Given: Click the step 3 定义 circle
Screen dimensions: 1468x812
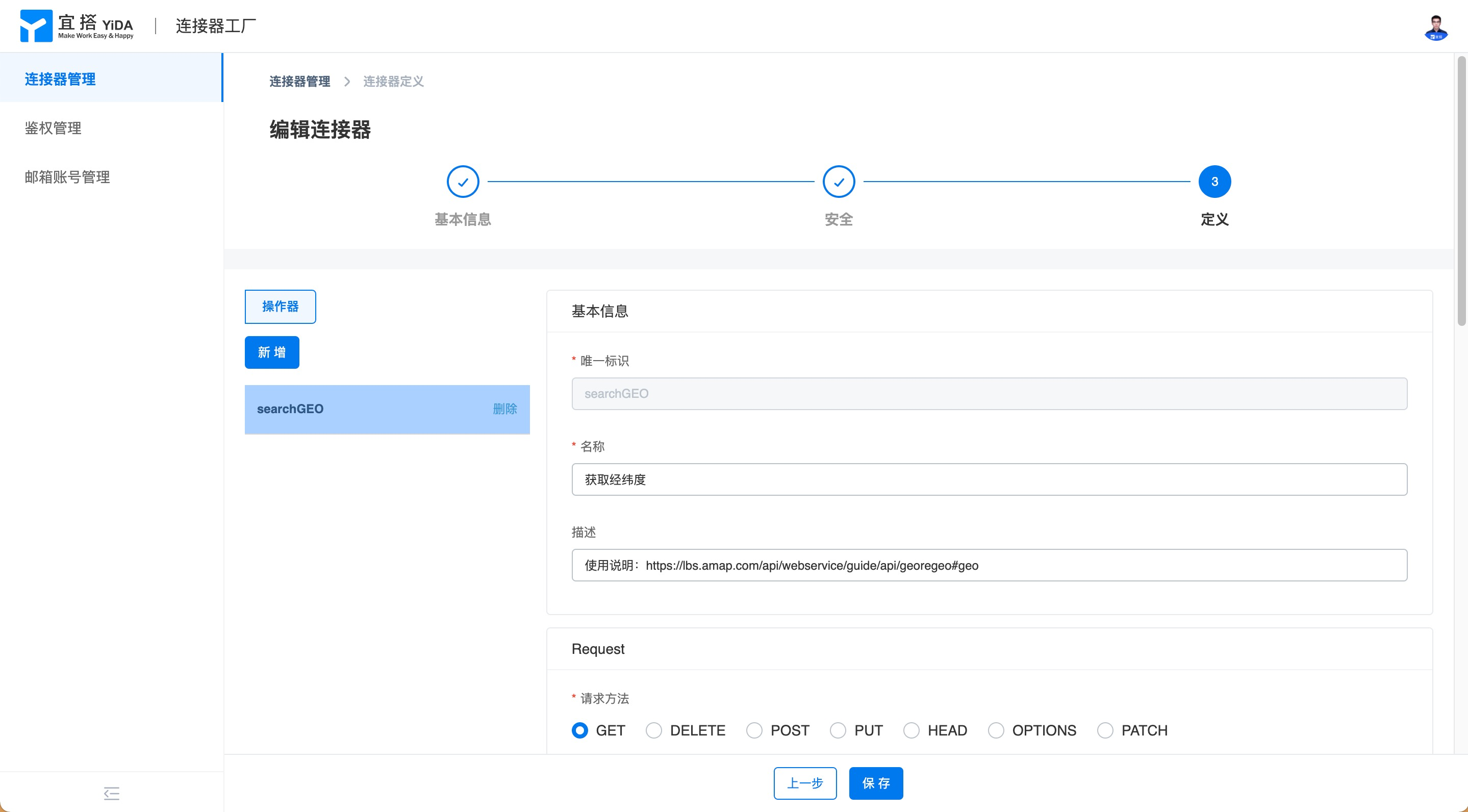Looking at the screenshot, I should (x=1214, y=182).
